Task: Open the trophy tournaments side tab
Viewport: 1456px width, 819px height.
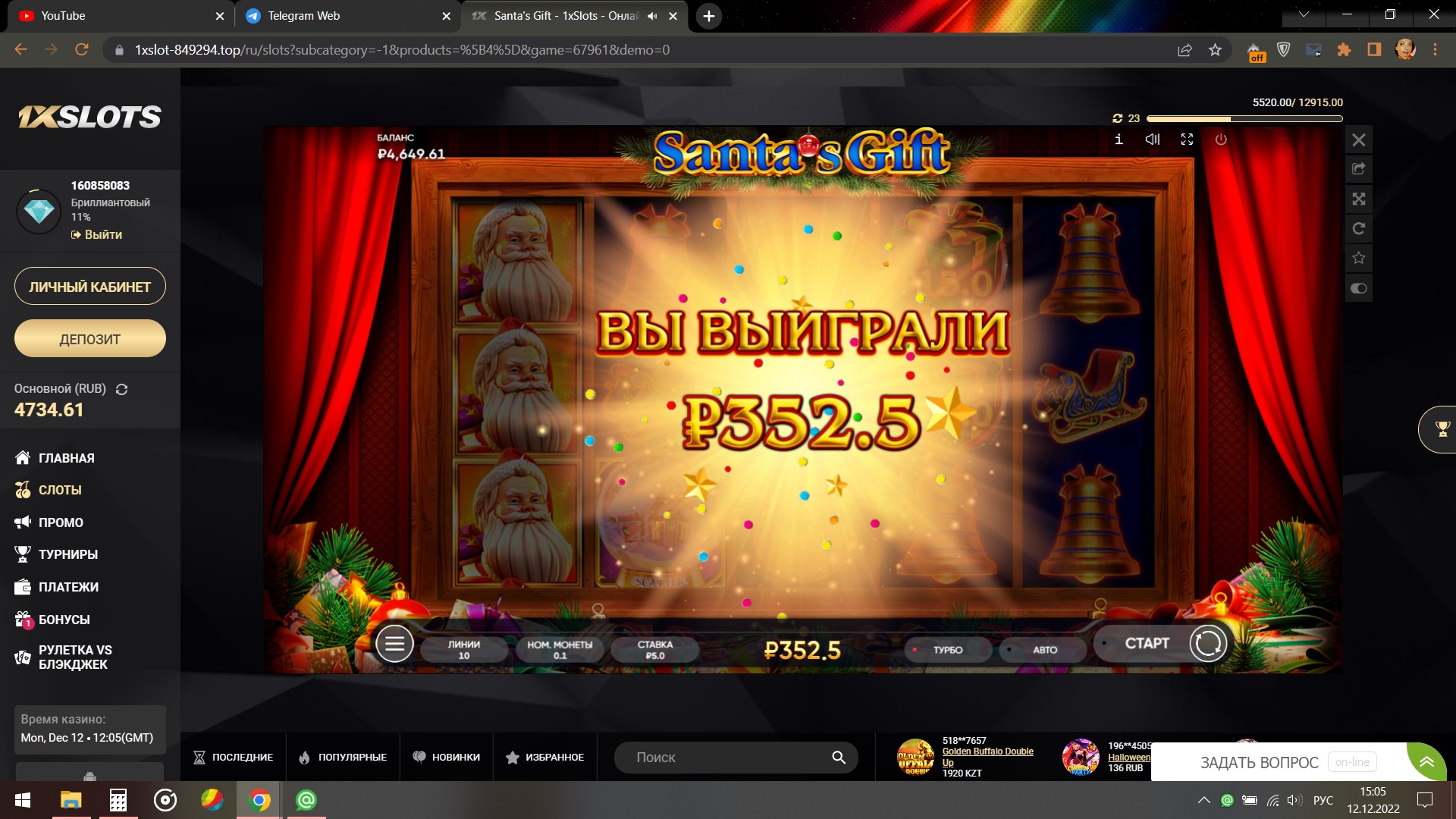Action: [x=1442, y=429]
